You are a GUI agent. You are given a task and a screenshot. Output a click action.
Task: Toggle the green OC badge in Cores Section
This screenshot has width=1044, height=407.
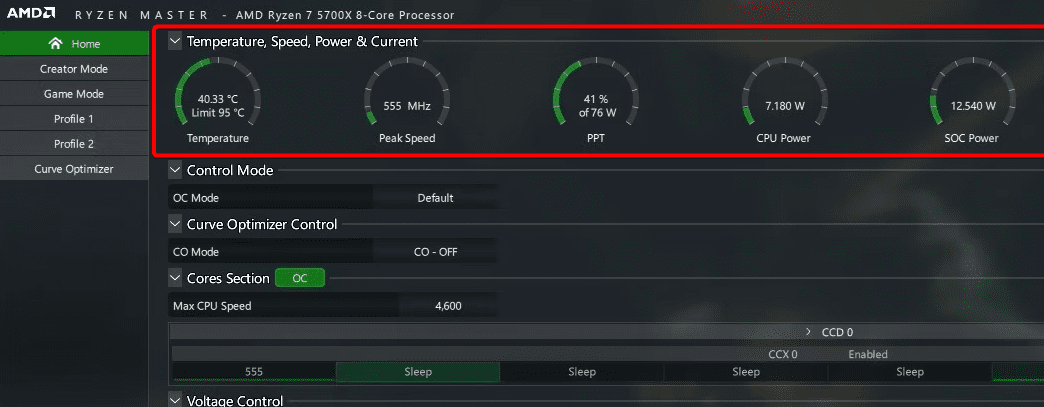click(x=300, y=278)
